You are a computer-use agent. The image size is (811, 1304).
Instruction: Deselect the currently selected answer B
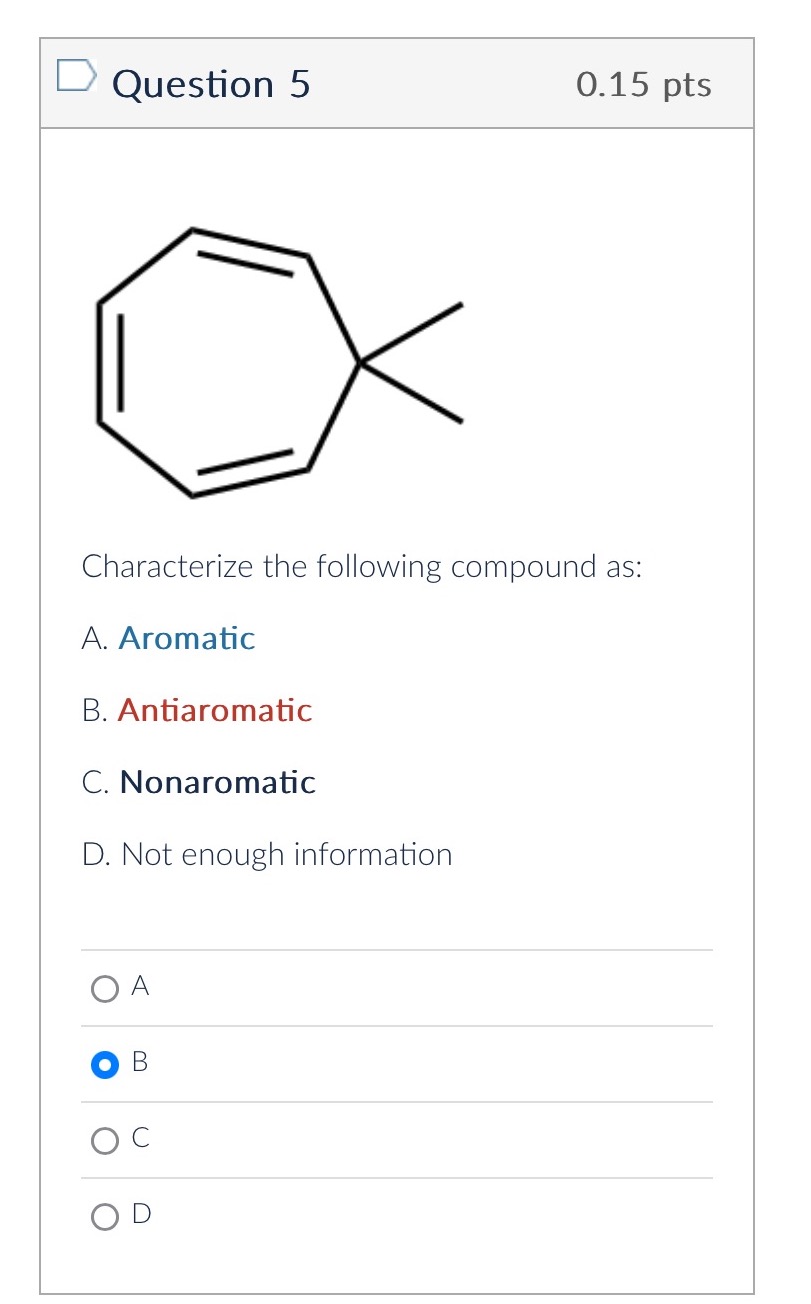104,1064
